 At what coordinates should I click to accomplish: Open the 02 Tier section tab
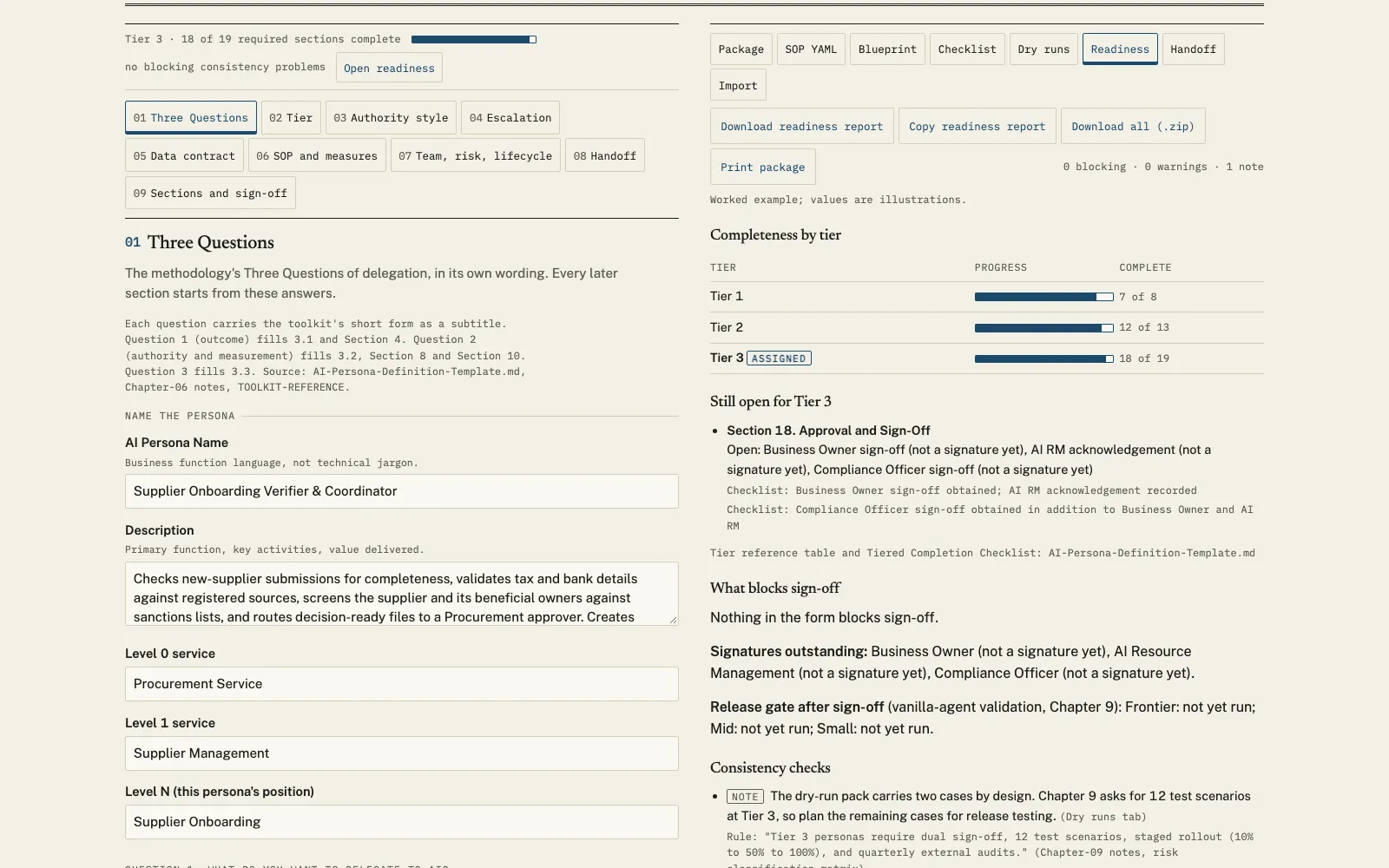click(x=291, y=118)
